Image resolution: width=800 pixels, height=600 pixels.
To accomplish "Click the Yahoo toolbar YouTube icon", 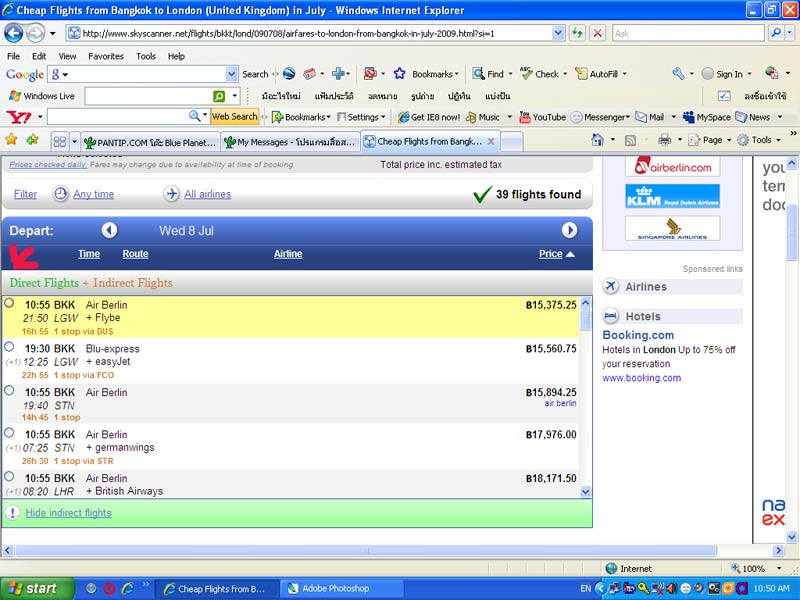I will point(524,117).
